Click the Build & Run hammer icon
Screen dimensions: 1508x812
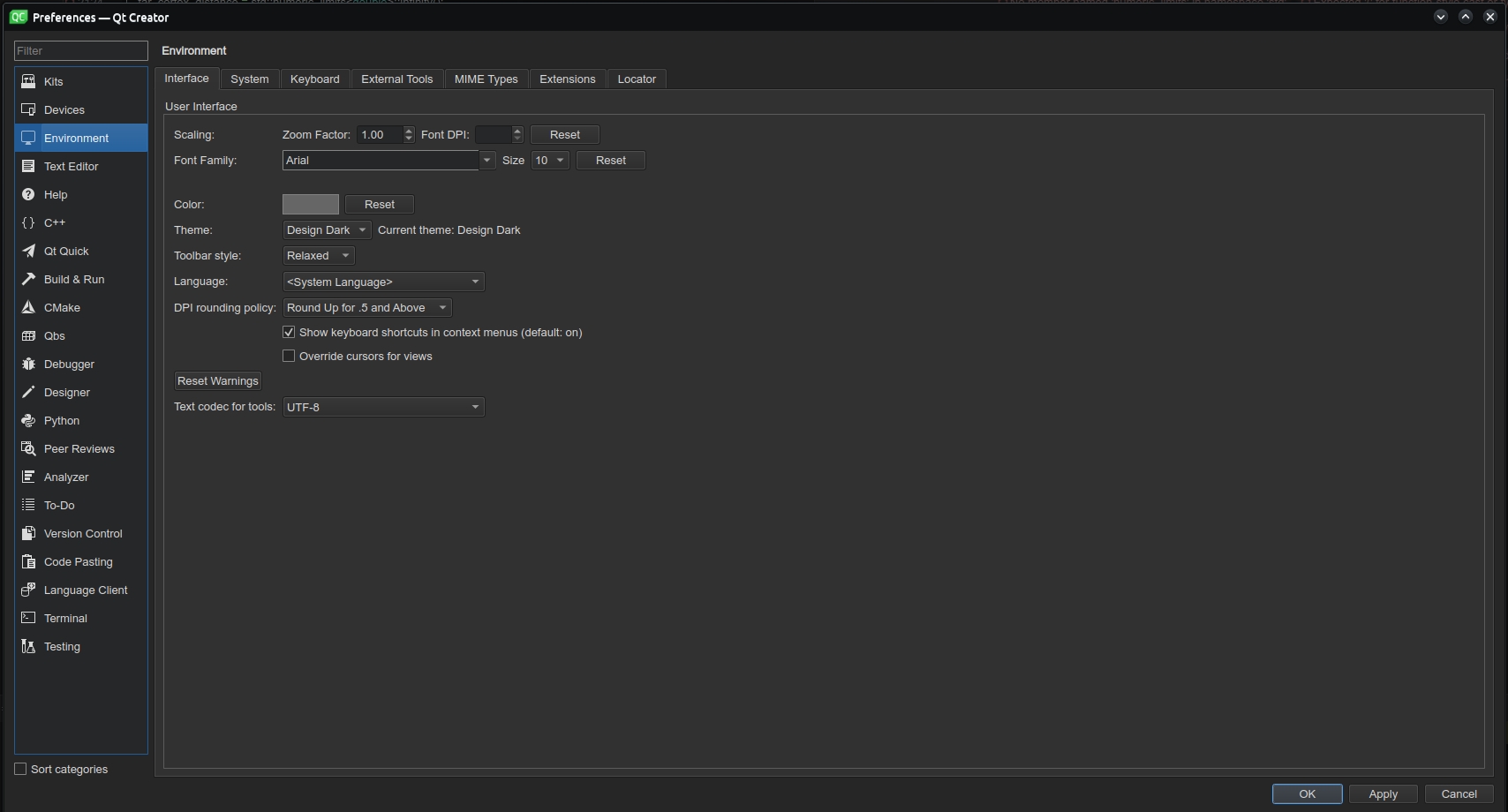coord(28,279)
